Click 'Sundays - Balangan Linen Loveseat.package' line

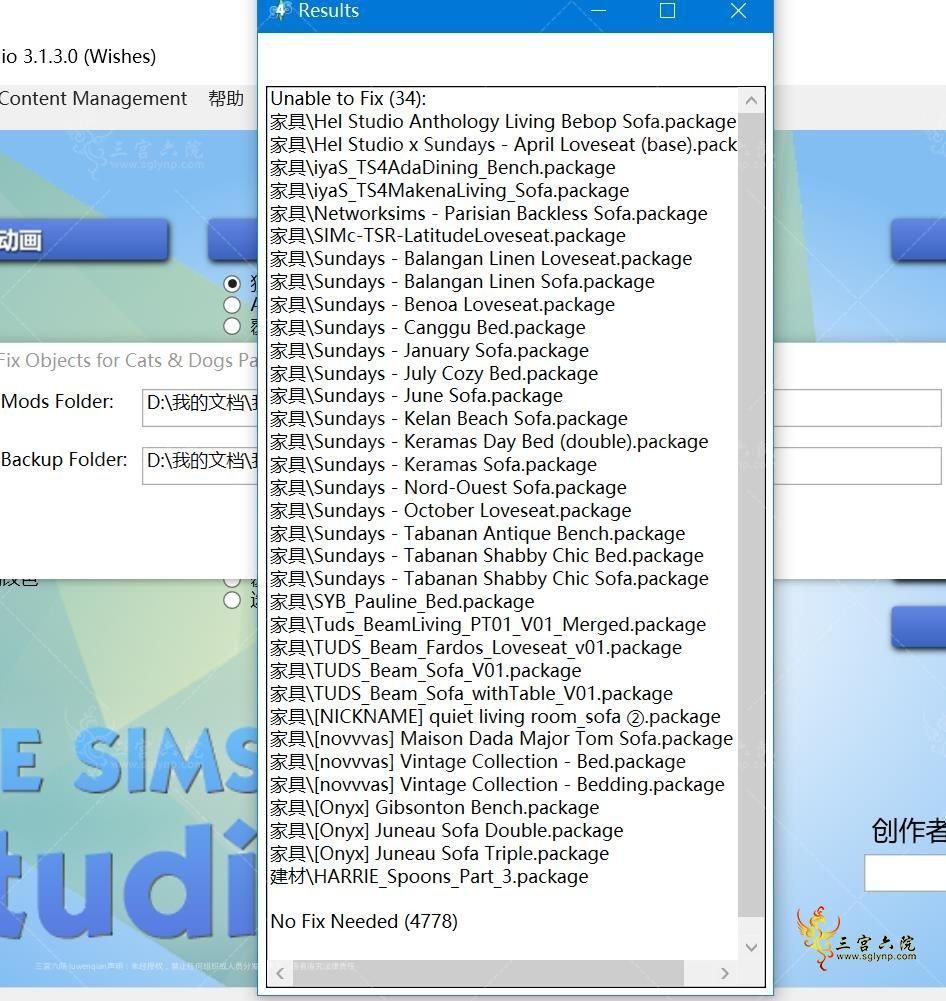click(481, 259)
